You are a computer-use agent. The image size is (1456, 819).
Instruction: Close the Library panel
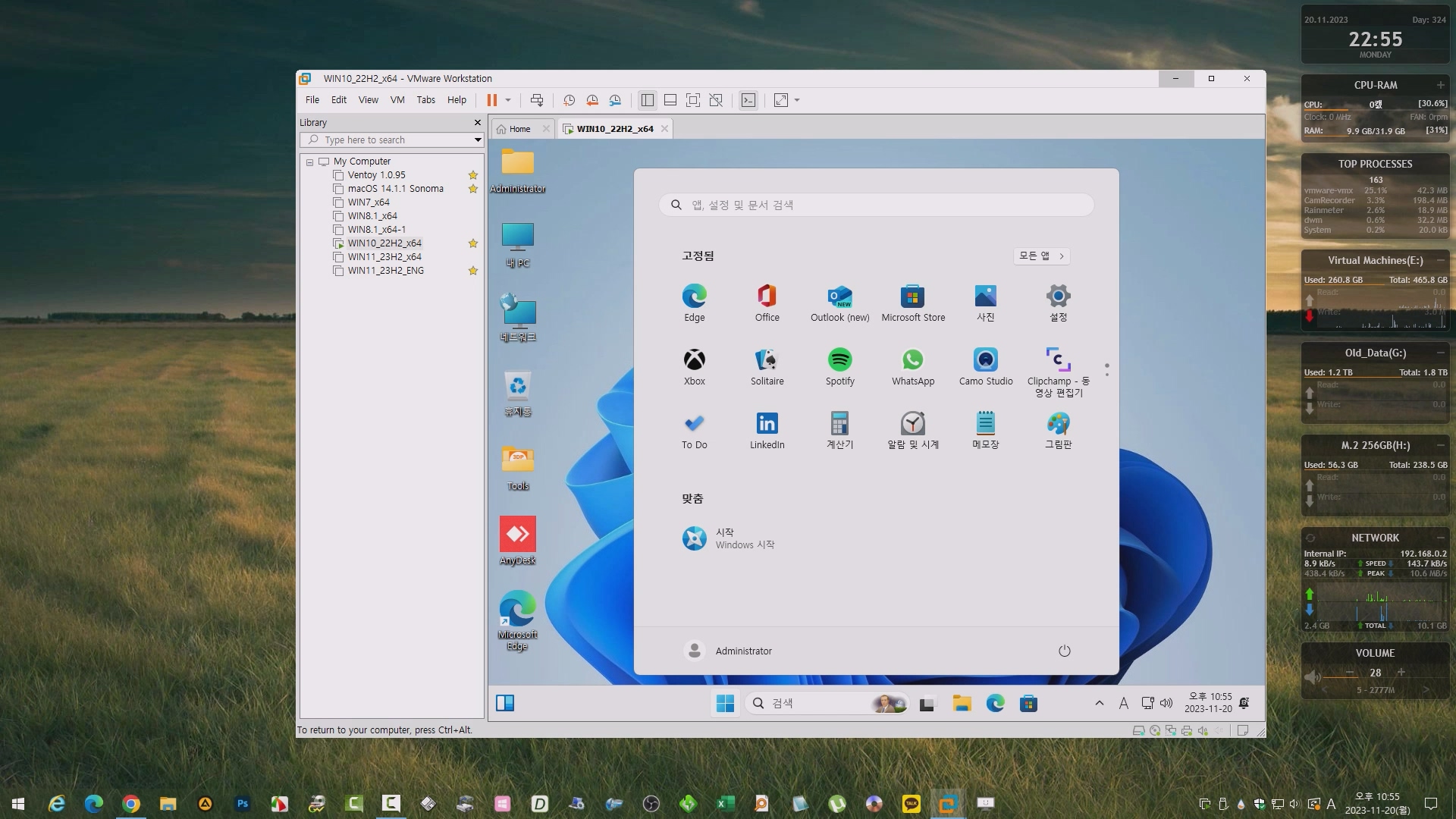tap(478, 122)
